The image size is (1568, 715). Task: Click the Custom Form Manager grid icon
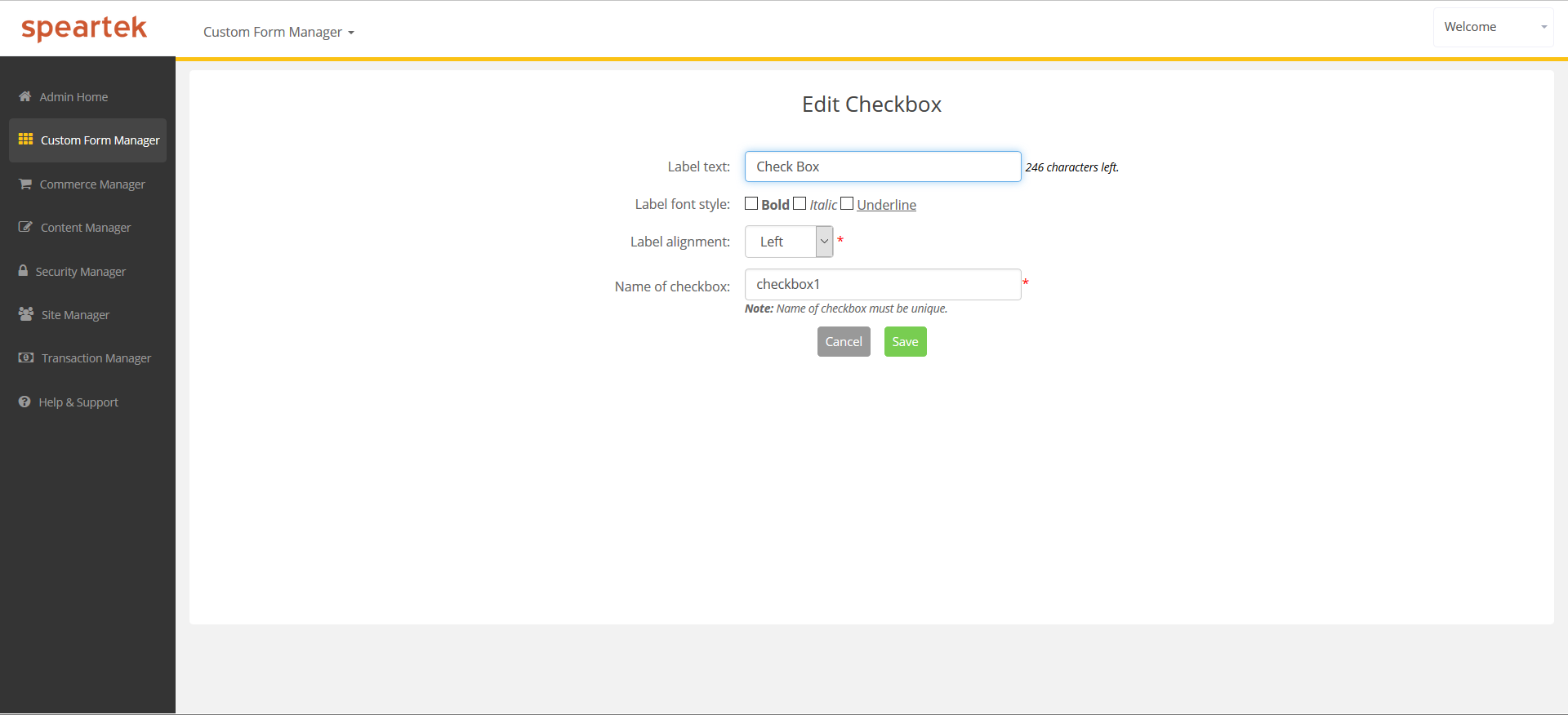click(x=25, y=140)
